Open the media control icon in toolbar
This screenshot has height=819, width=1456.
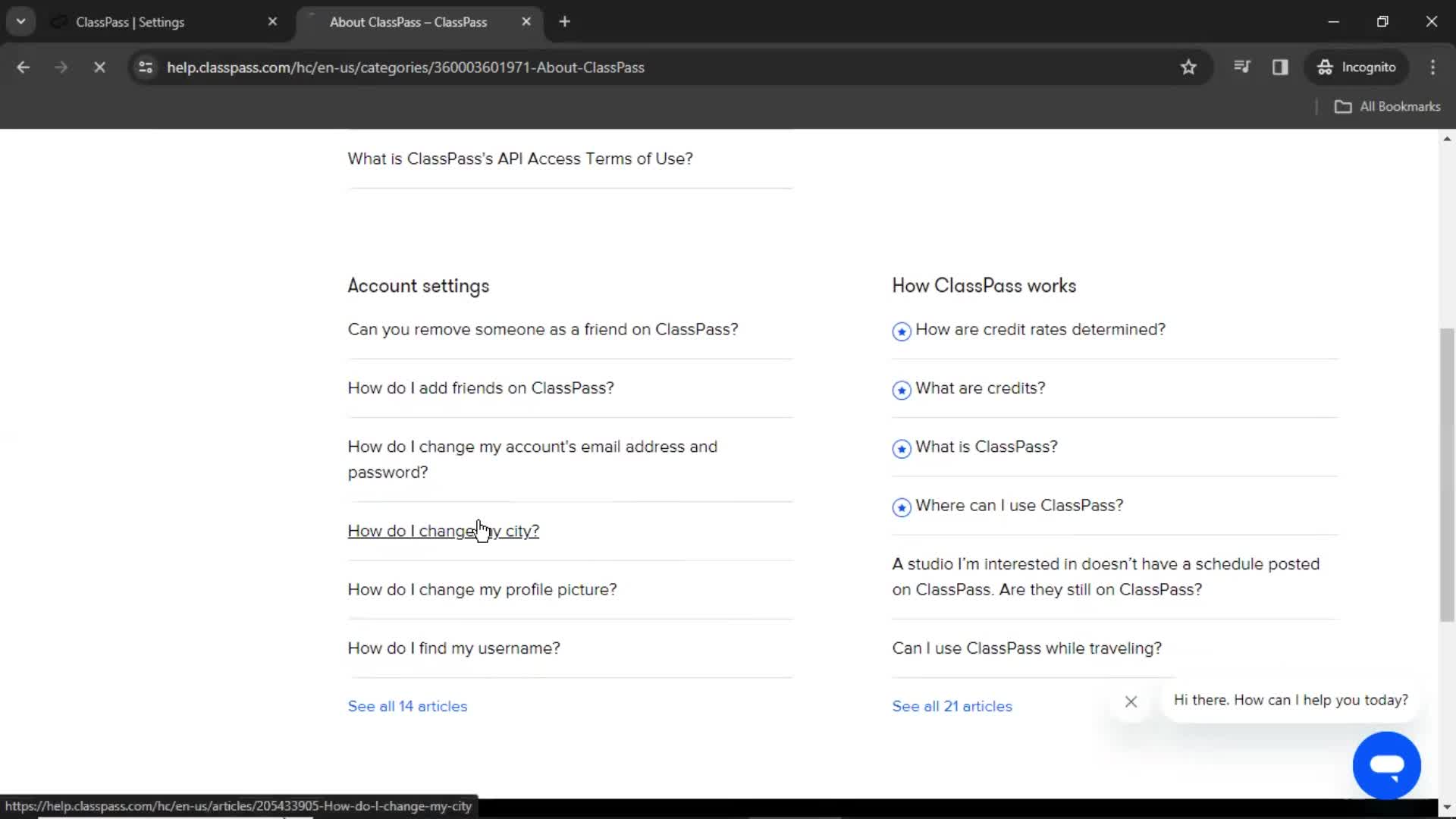click(1241, 67)
